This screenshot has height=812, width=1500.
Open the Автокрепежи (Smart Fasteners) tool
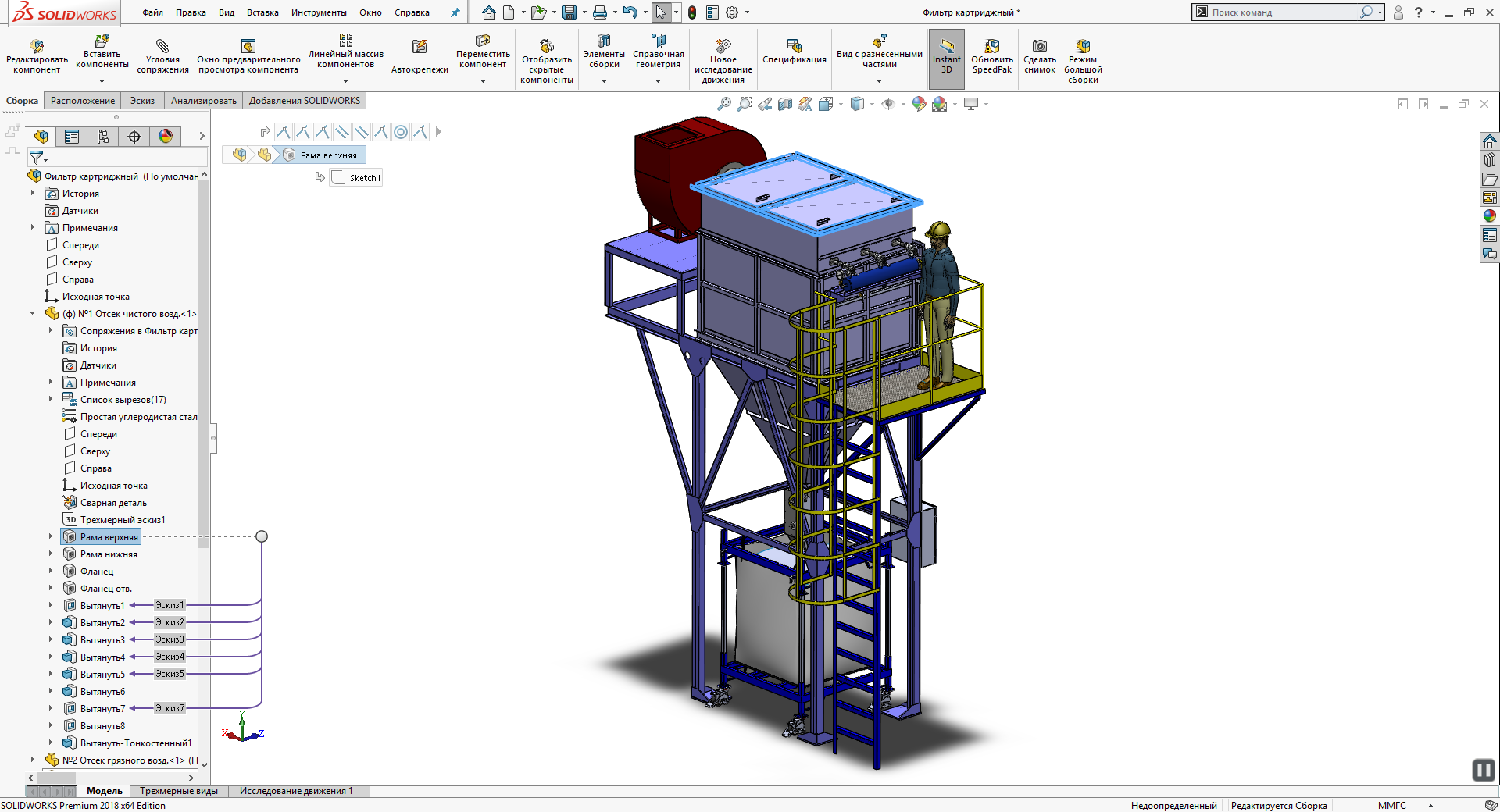click(x=420, y=57)
